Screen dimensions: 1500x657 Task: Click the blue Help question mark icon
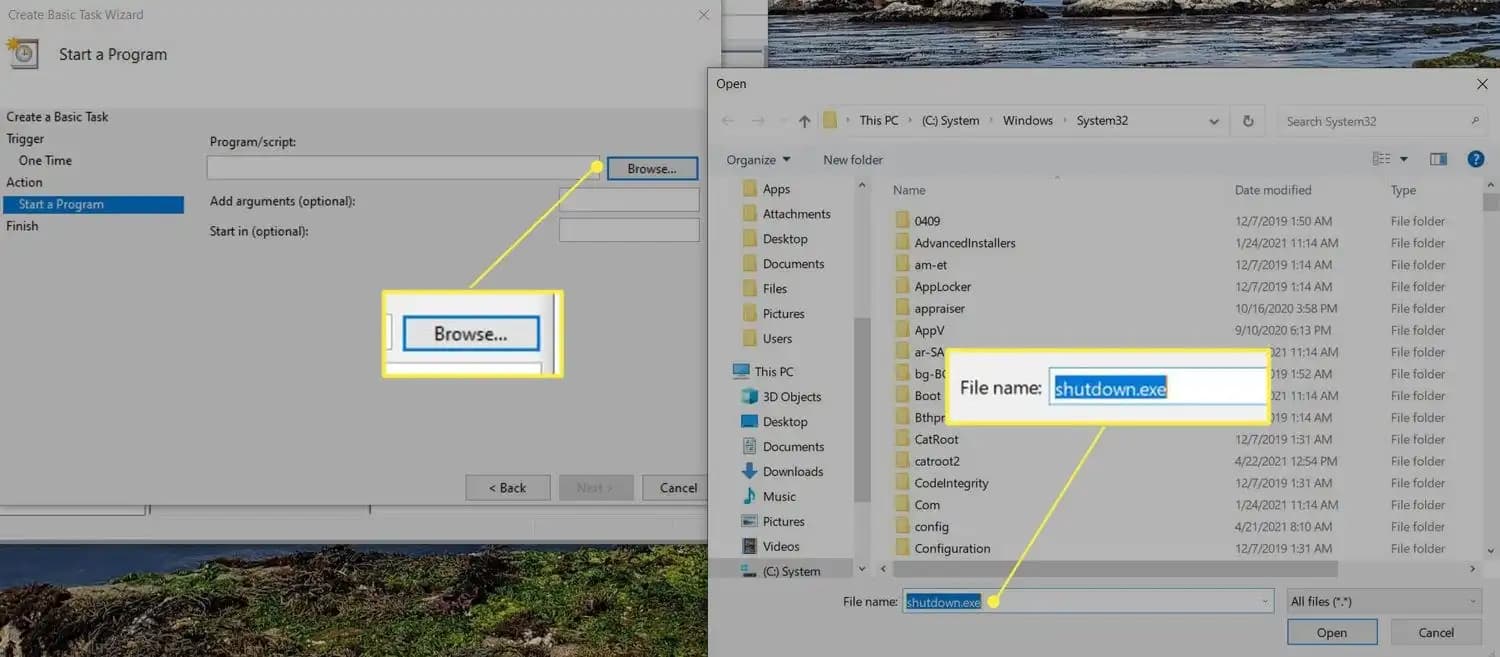(x=1475, y=159)
